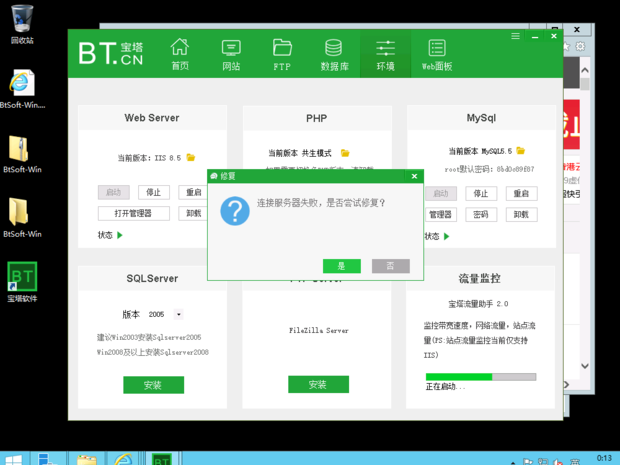Open the BtSoft-Win... IE file icon
Screen dimensions: 620x465
click(x=22, y=89)
